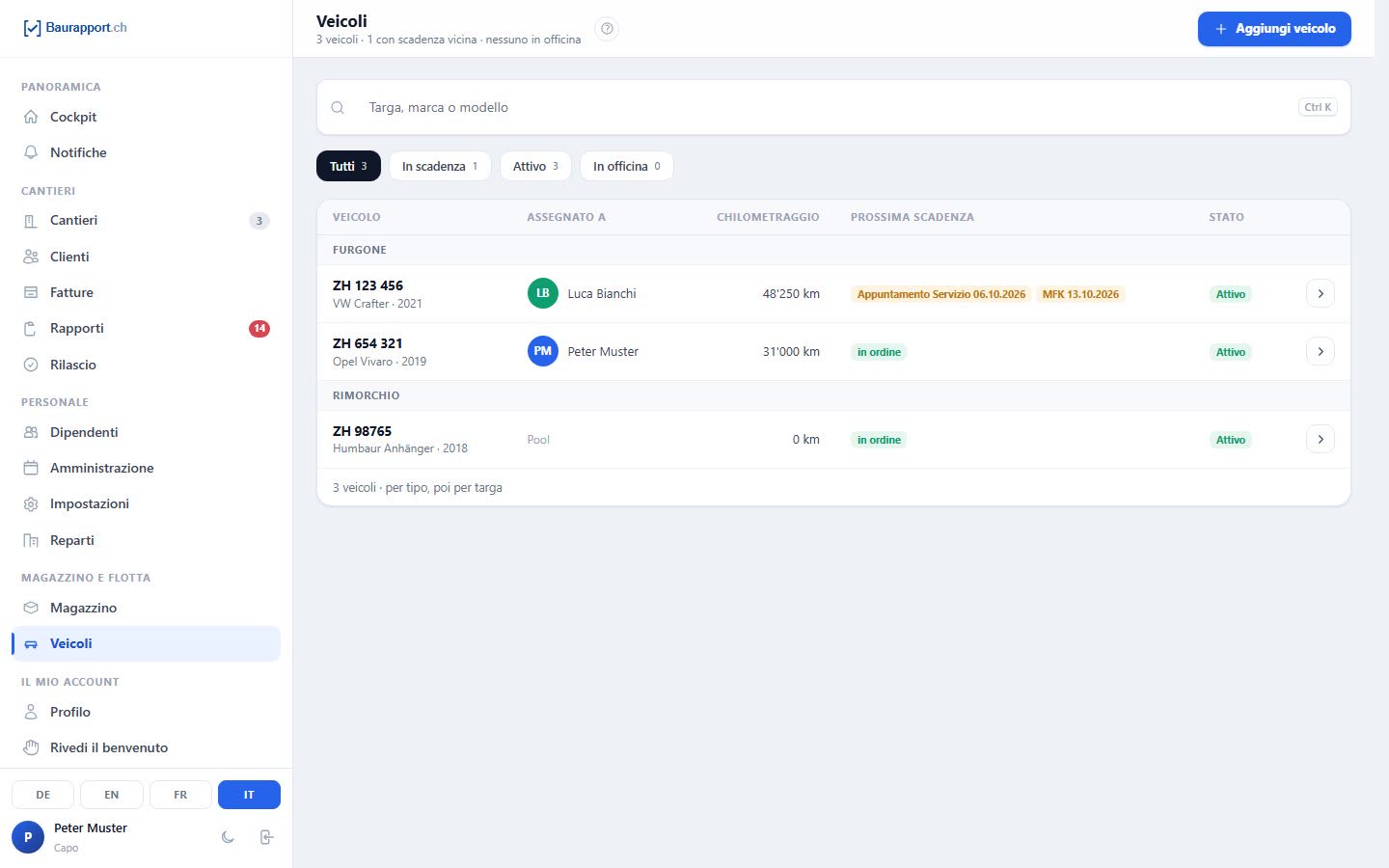Show the In officina filter
Screen dimensions: 1389x868
[626, 166]
